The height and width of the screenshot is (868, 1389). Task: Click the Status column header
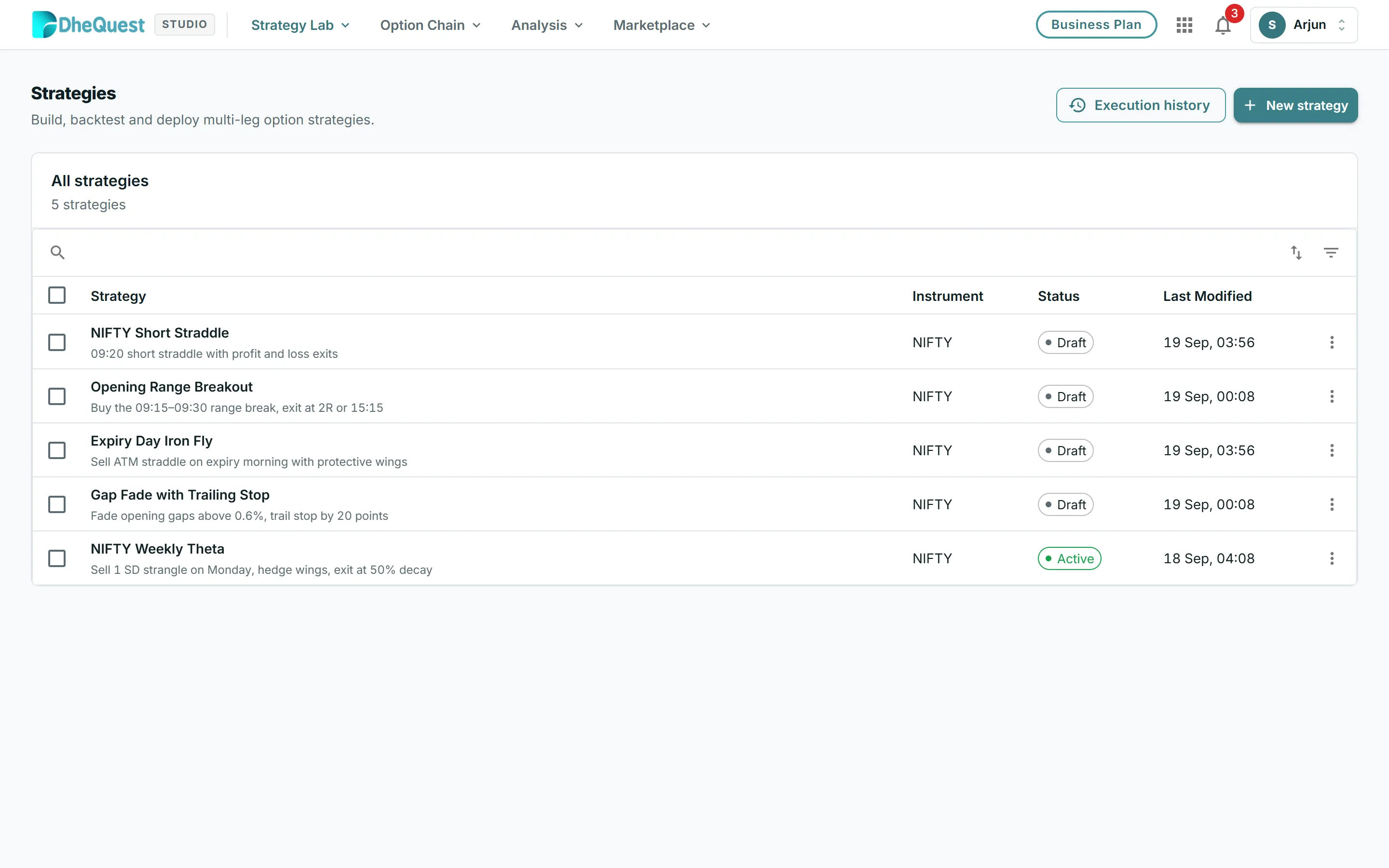coord(1058,296)
